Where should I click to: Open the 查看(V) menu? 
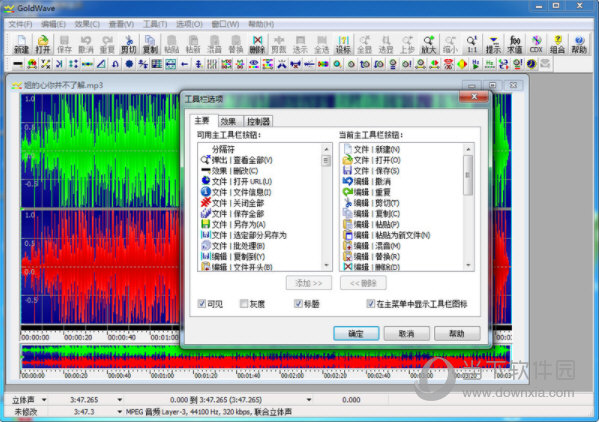(x=121, y=24)
